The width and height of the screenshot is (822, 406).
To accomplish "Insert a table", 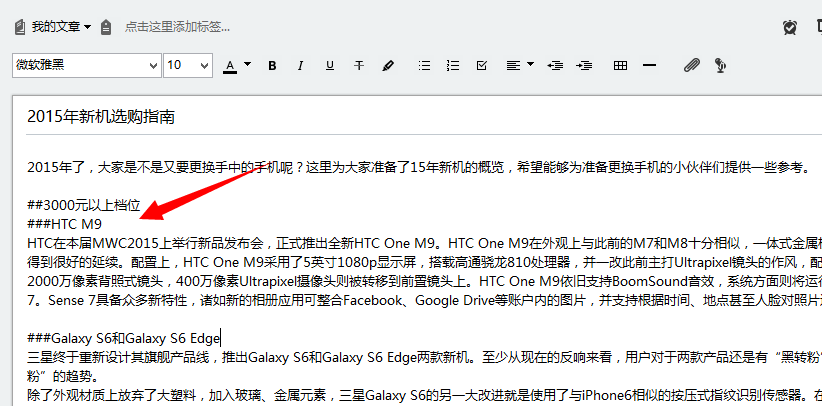I will pyautogui.click(x=620, y=66).
